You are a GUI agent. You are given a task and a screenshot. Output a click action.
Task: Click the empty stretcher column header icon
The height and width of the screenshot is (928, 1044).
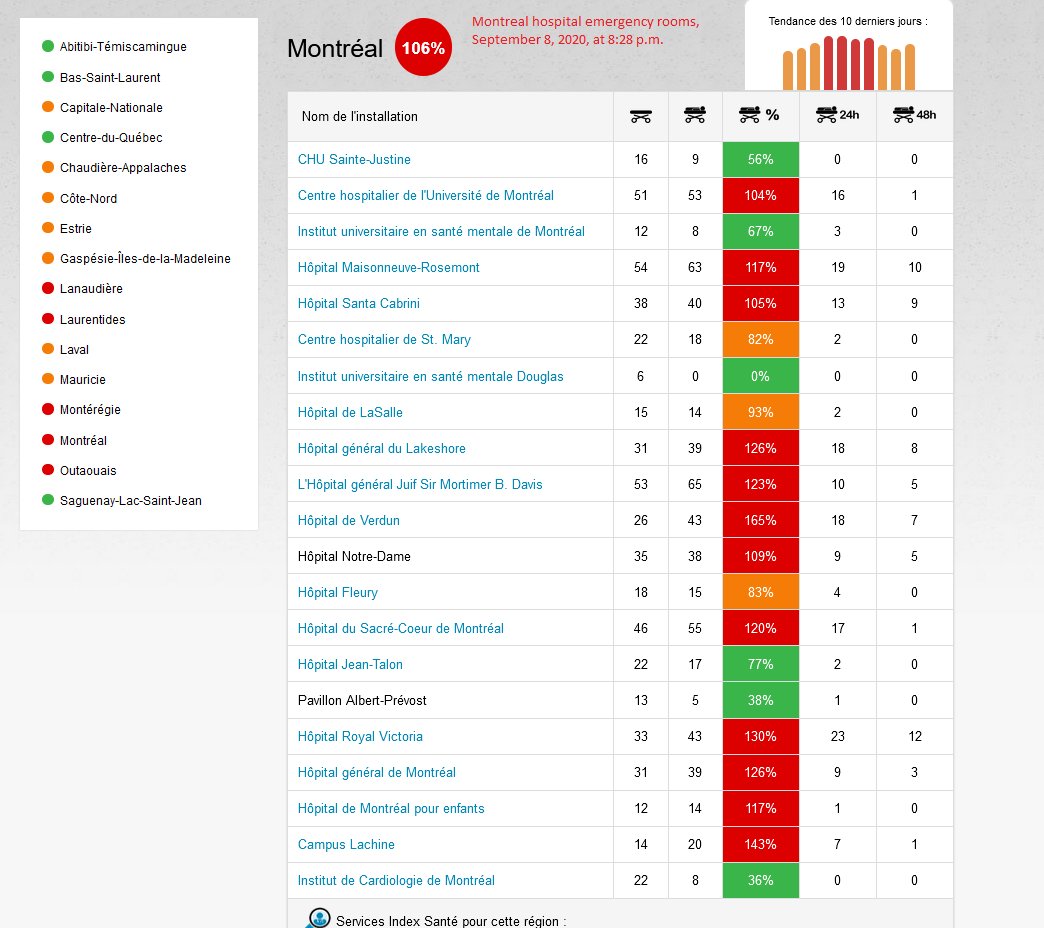tap(640, 115)
